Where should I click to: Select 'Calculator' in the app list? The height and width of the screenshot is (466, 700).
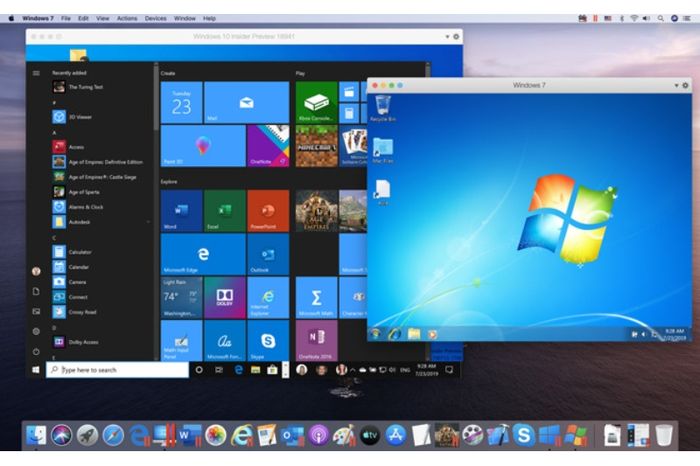click(101, 252)
